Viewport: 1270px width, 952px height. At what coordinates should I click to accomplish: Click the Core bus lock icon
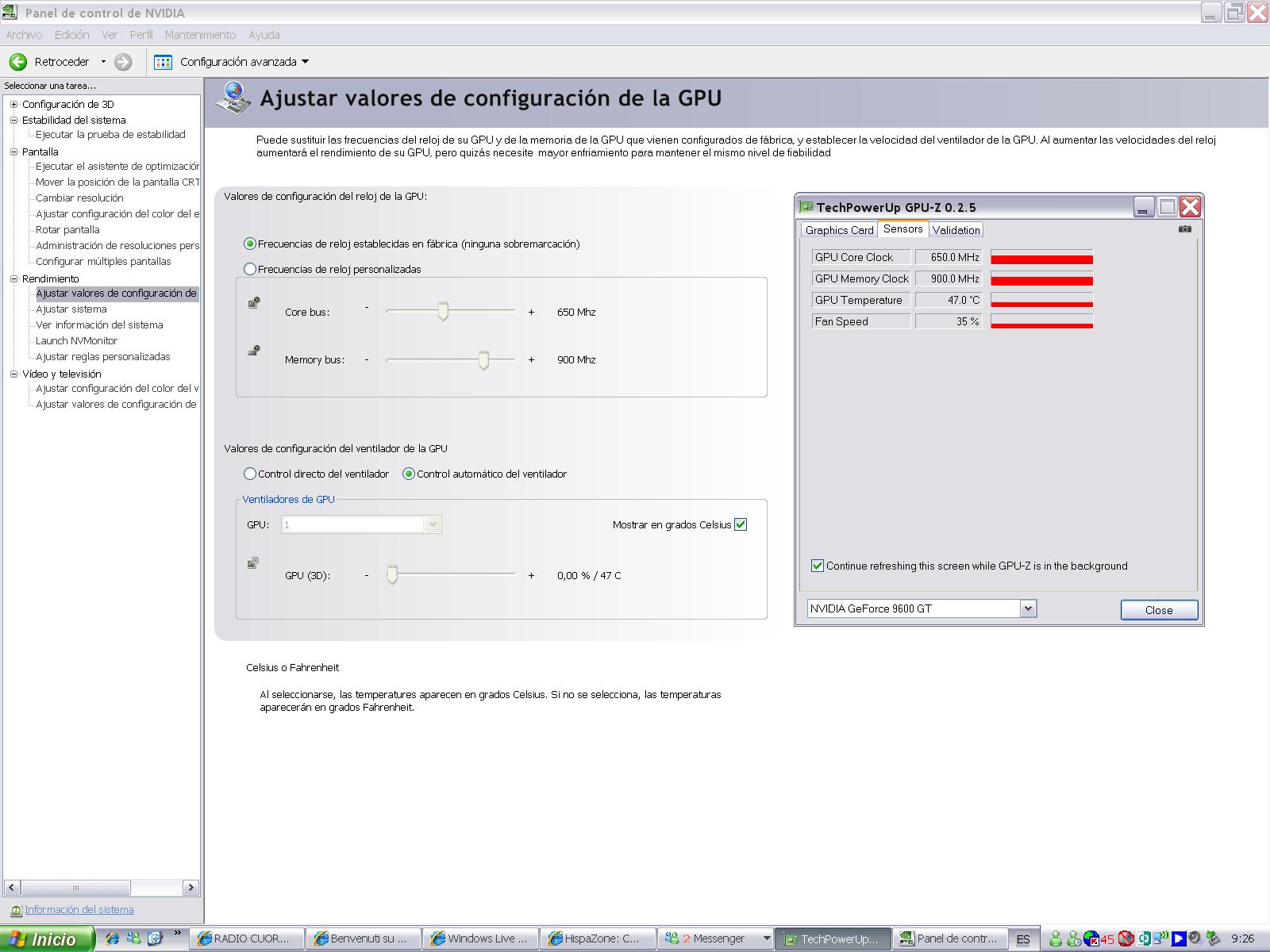pos(254,302)
